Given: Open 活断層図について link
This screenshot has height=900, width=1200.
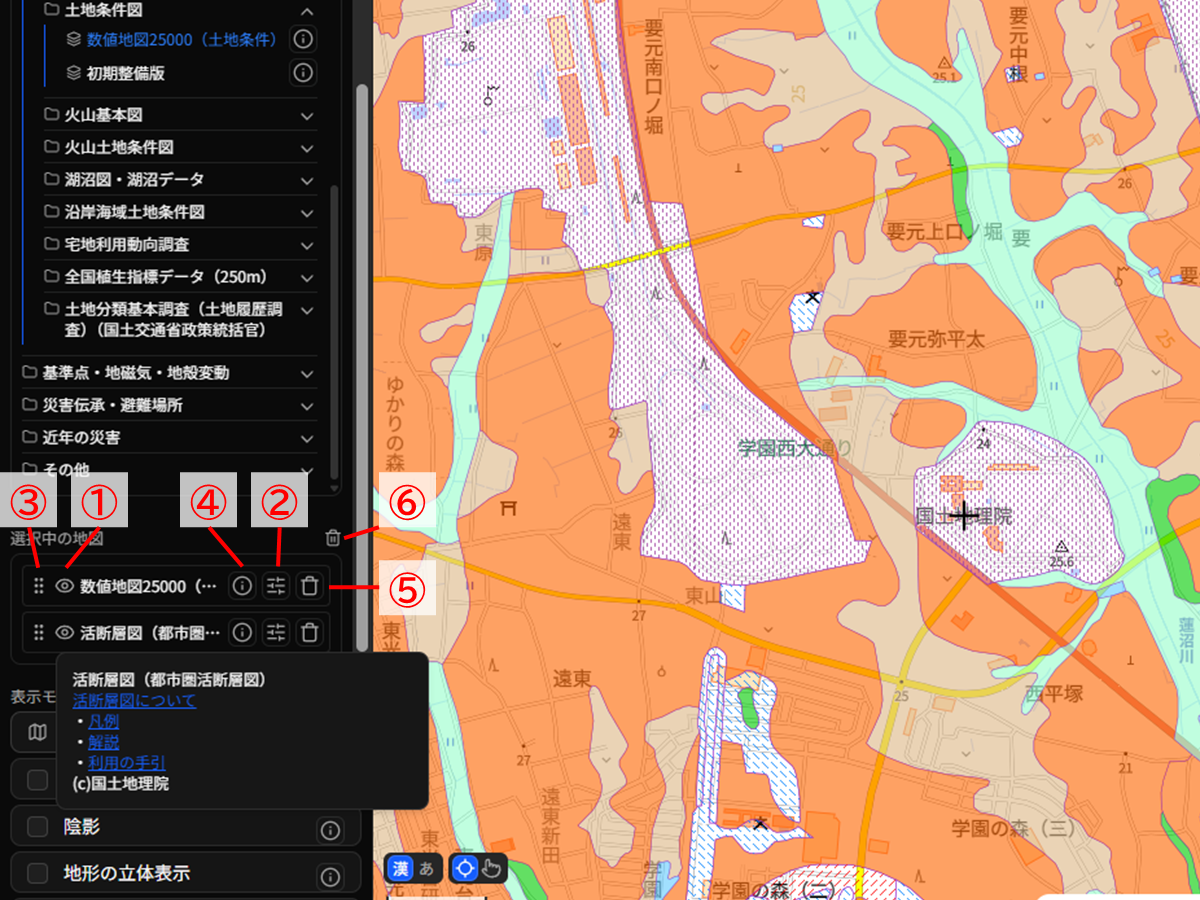Looking at the screenshot, I should click(134, 701).
